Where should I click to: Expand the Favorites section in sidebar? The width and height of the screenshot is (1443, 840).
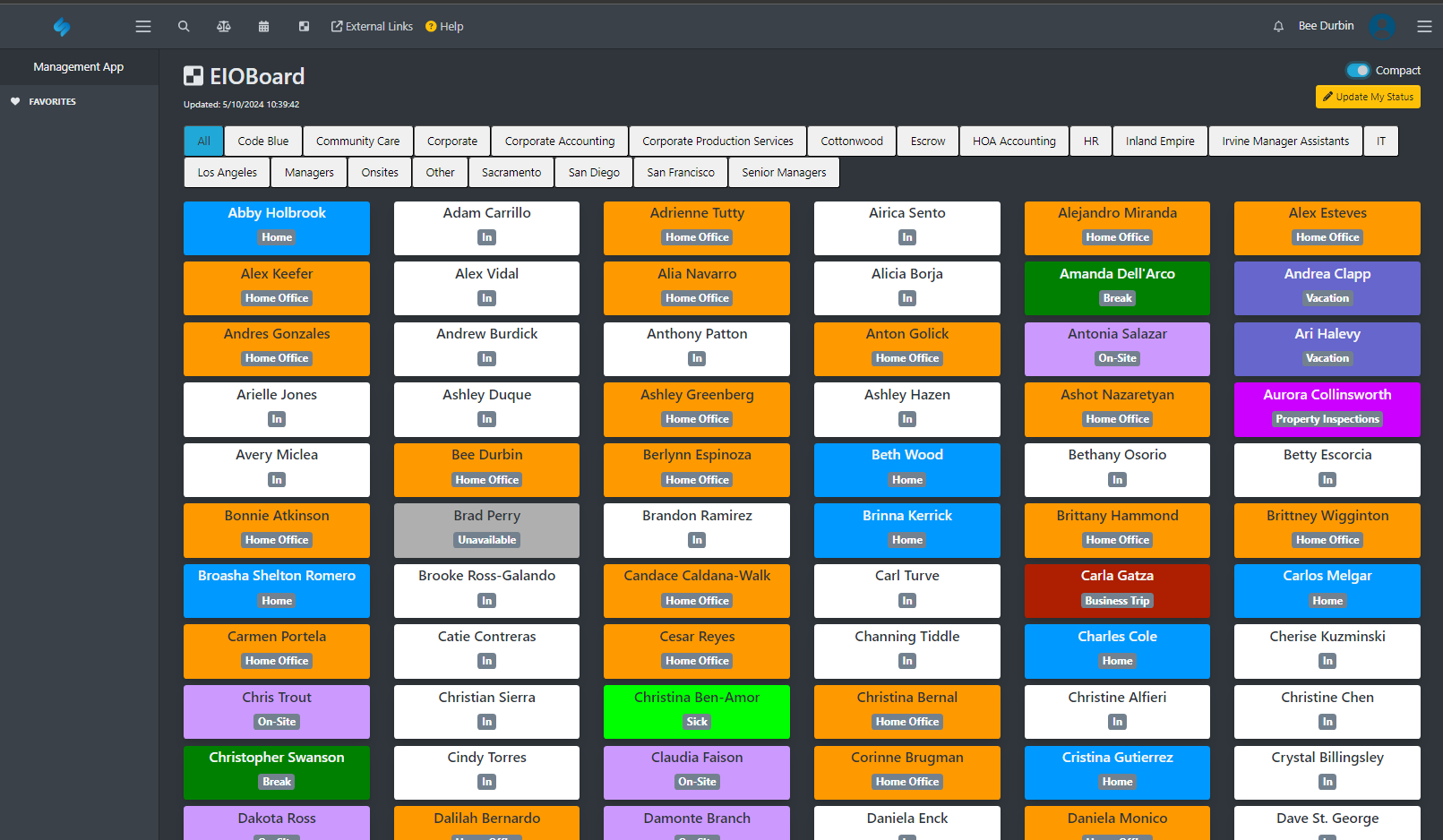52,102
